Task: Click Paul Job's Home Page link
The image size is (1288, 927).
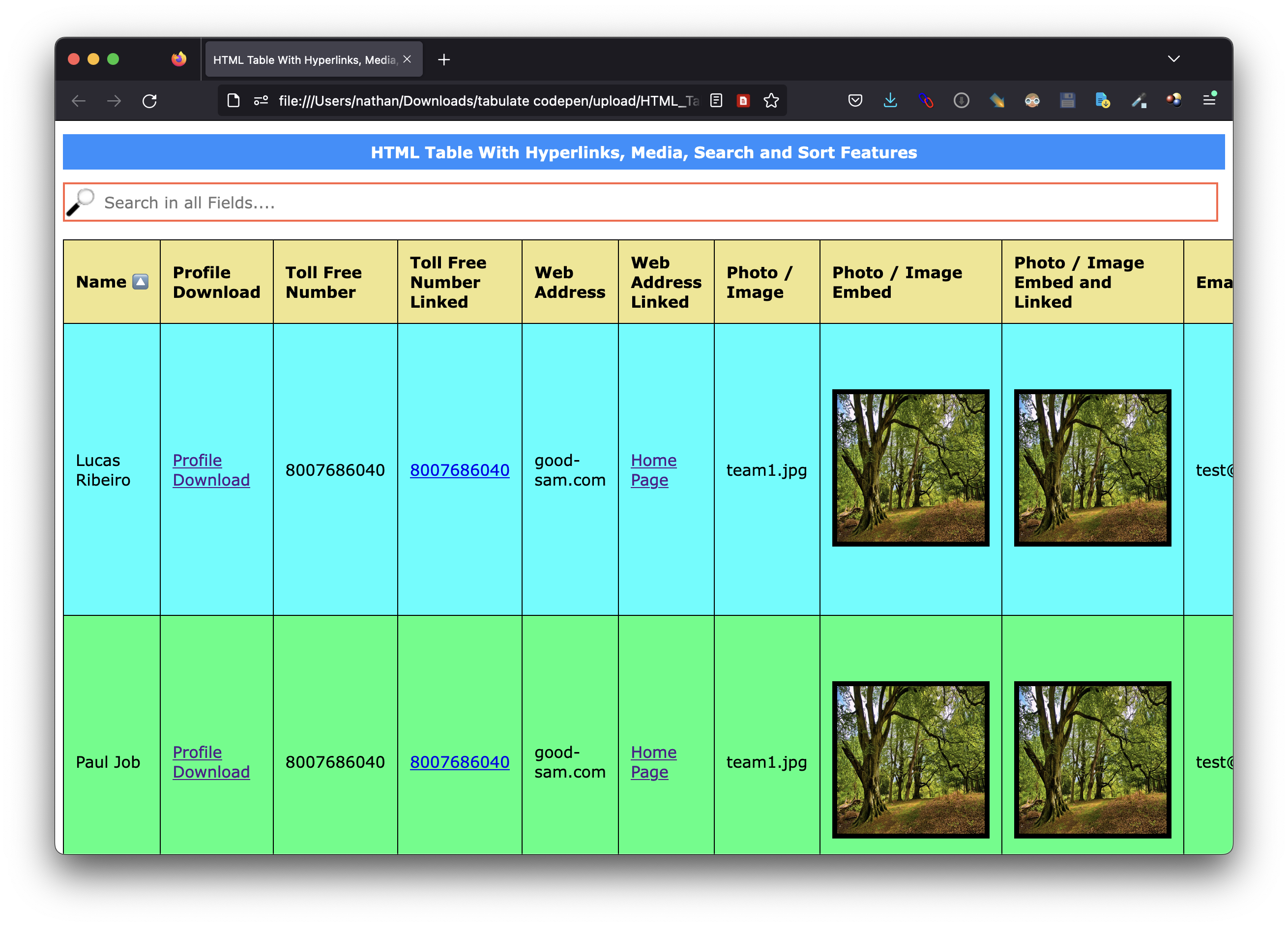Action: (x=653, y=761)
